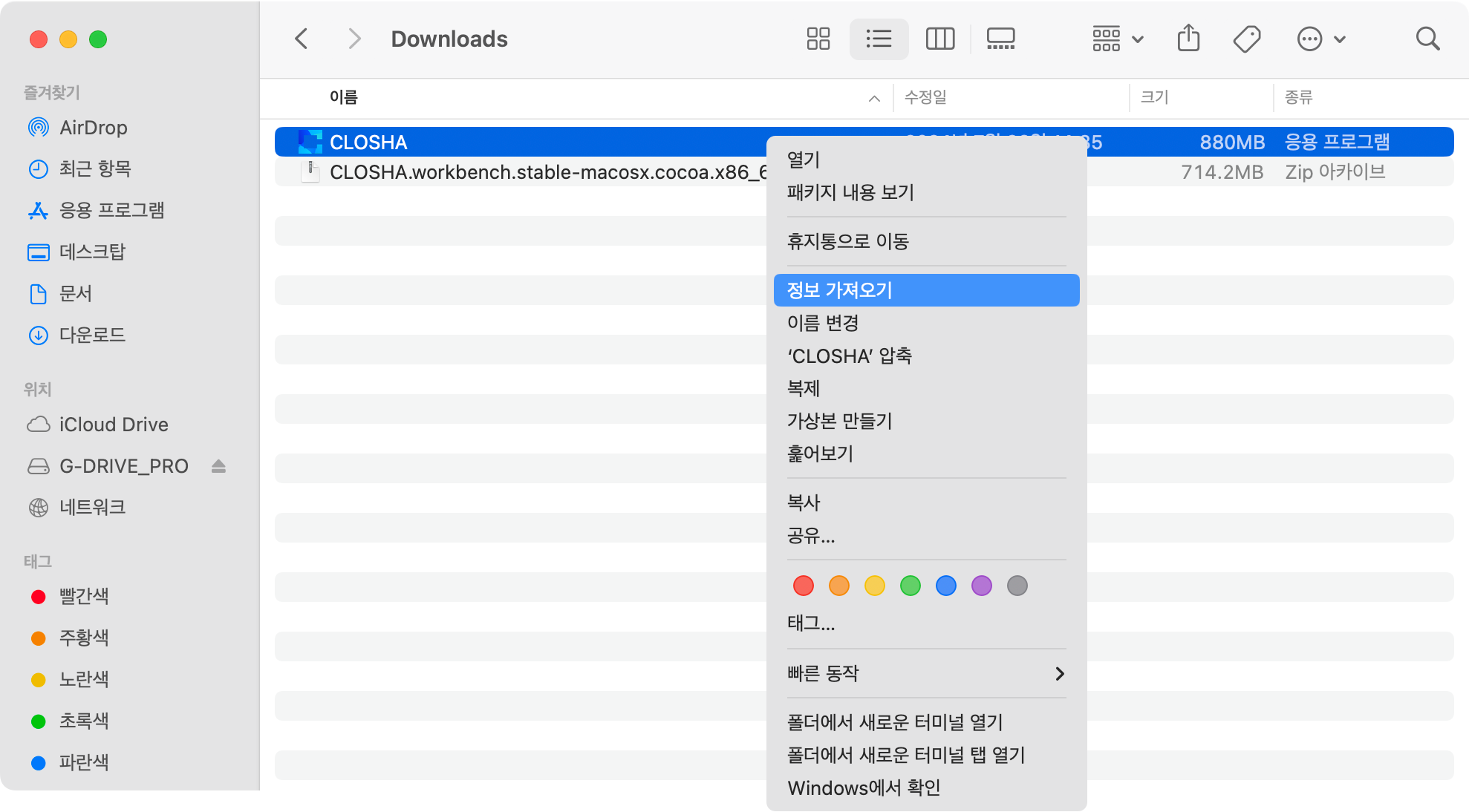Open the More actions ellipsis menu

click(x=1321, y=39)
